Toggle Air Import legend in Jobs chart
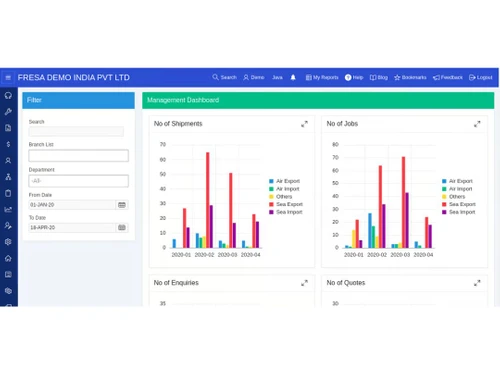This screenshot has width=500, height=375. click(x=457, y=189)
